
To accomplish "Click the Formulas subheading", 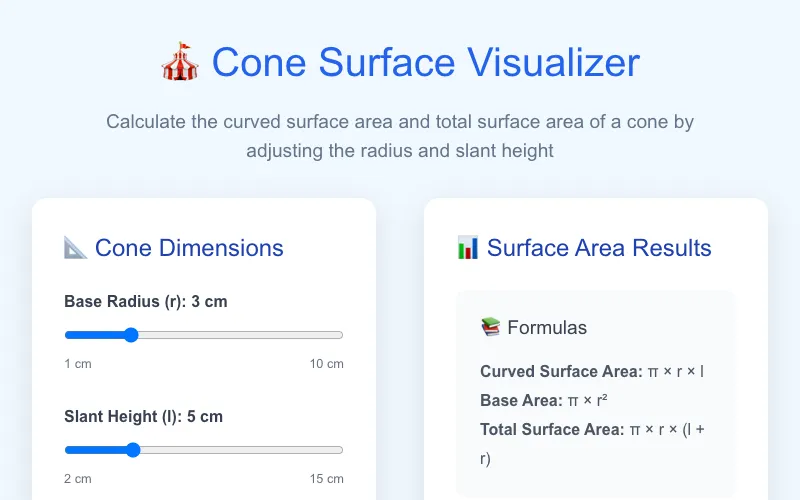I will tap(547, 328).
